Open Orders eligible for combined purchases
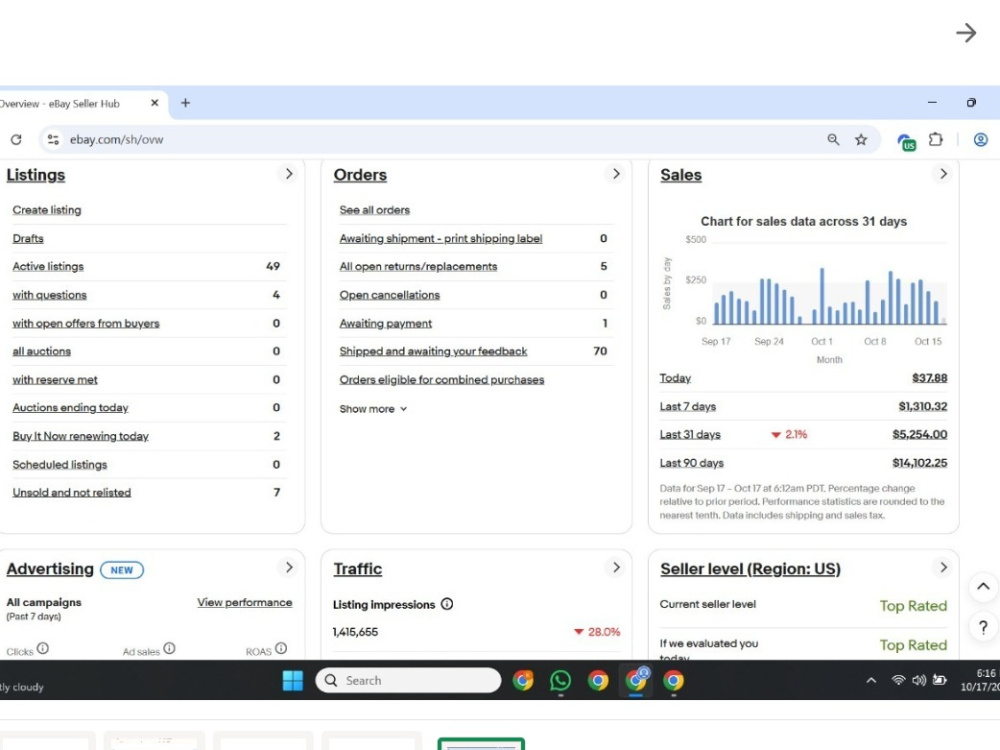This screenshot has width=1000, height=750. pyautogui.click(x=441, y=379)
